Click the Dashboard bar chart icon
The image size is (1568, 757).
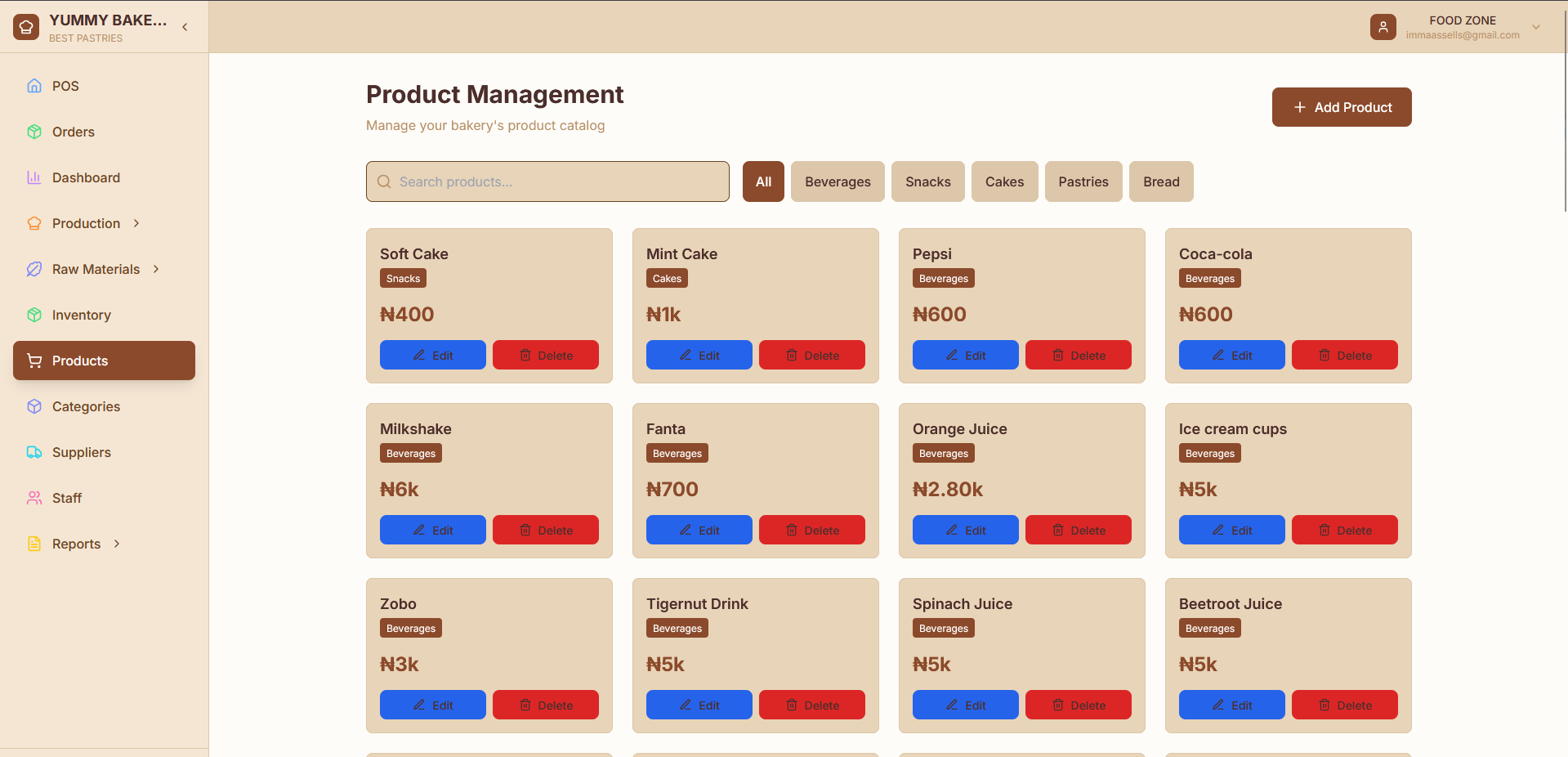coord(34,177)
